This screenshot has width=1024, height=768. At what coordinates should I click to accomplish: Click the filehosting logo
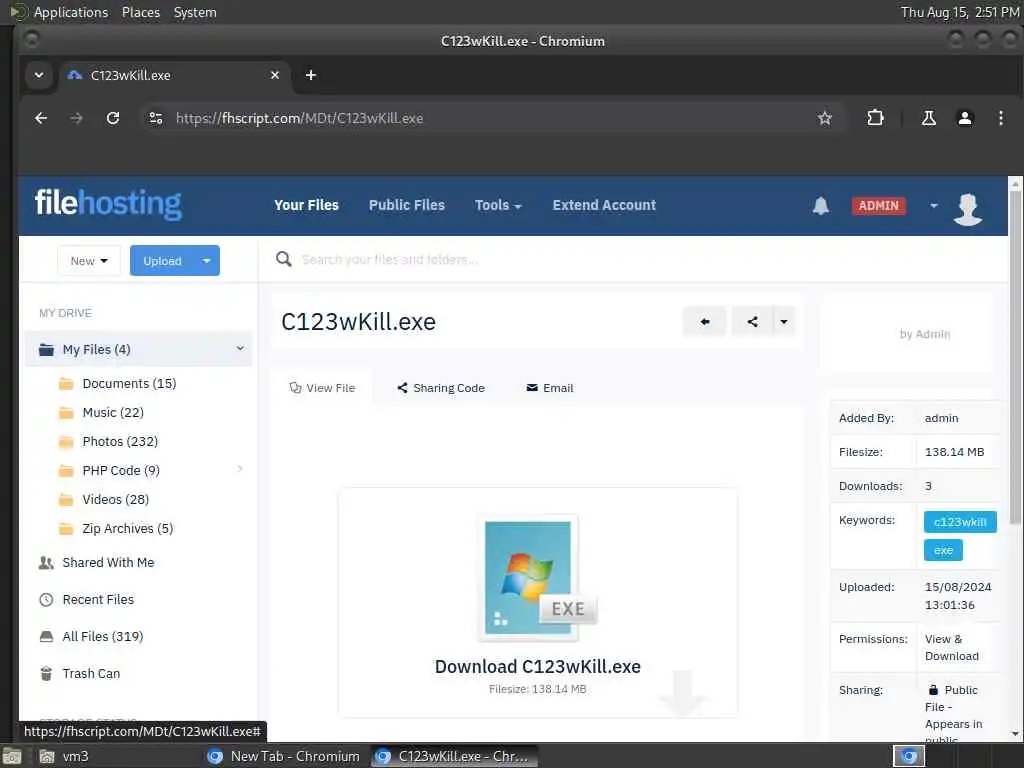(x=108, y=204)
